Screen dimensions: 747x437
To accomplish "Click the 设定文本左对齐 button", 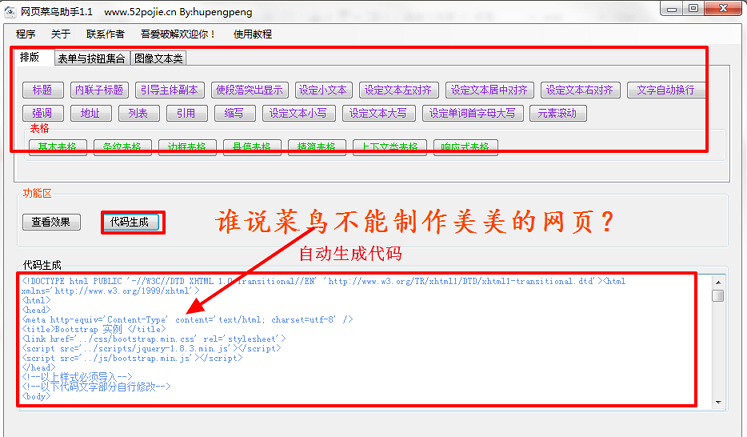I will coord(398,90).
